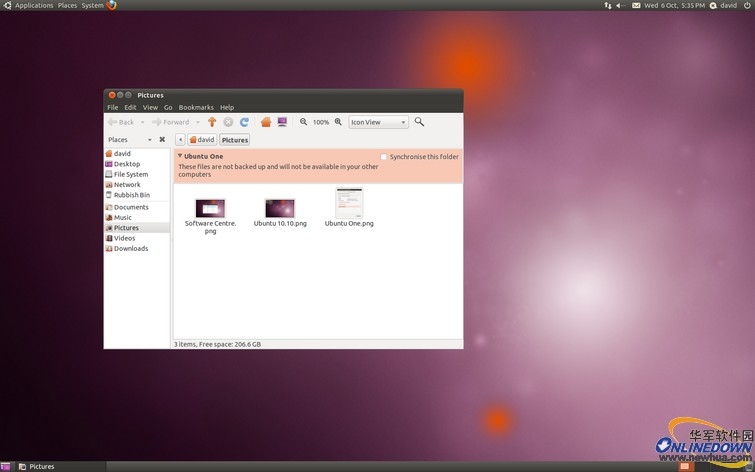Click david in the path bar

(x=202, y=140)
